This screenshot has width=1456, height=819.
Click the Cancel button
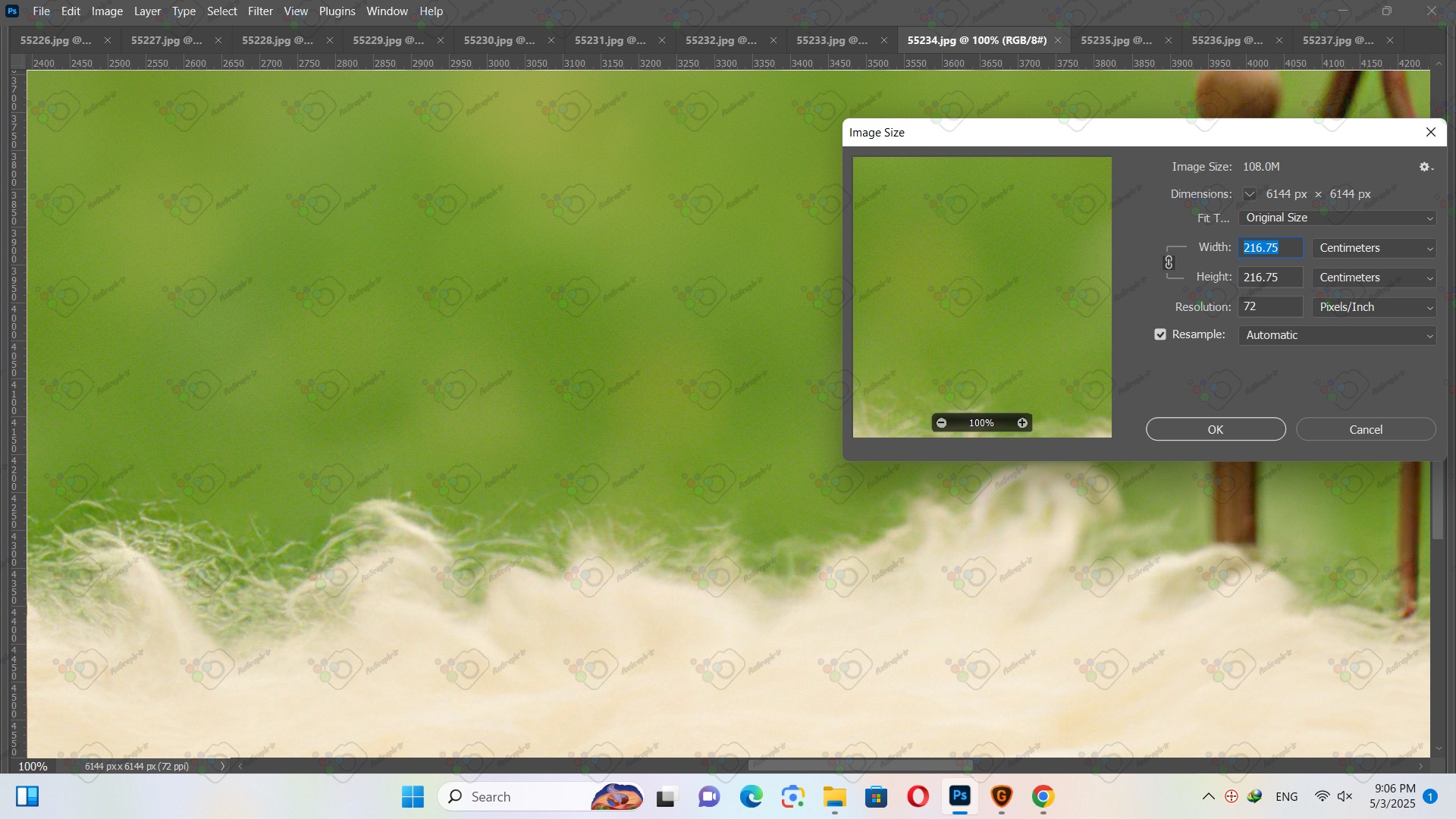click(x=1366, y=429)
